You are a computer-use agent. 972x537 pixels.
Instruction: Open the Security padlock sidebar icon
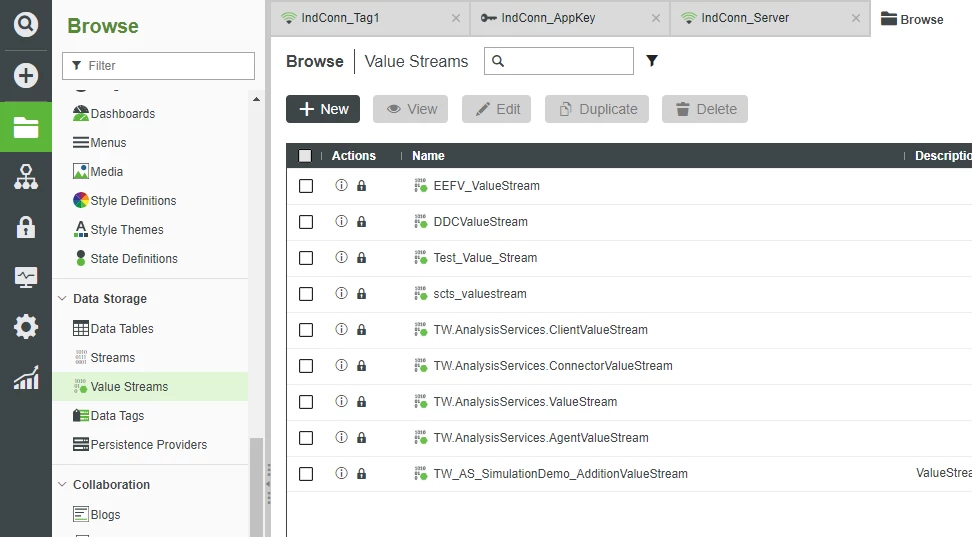point(25,227)
